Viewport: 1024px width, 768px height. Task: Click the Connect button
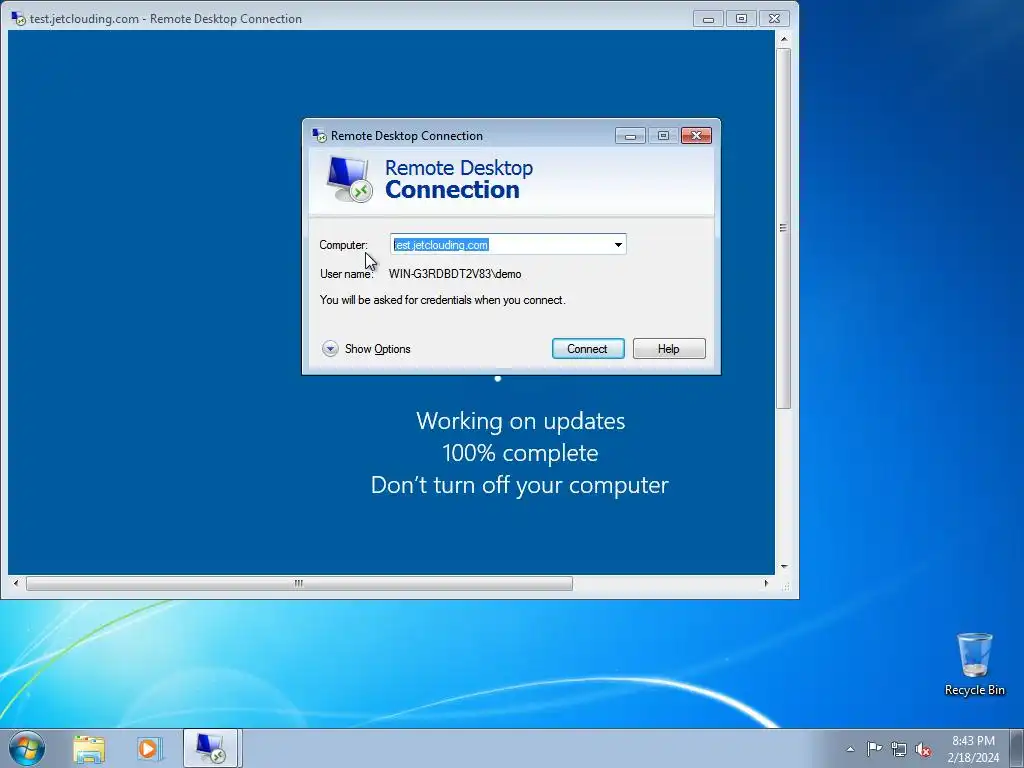click(x=588, y=349)
